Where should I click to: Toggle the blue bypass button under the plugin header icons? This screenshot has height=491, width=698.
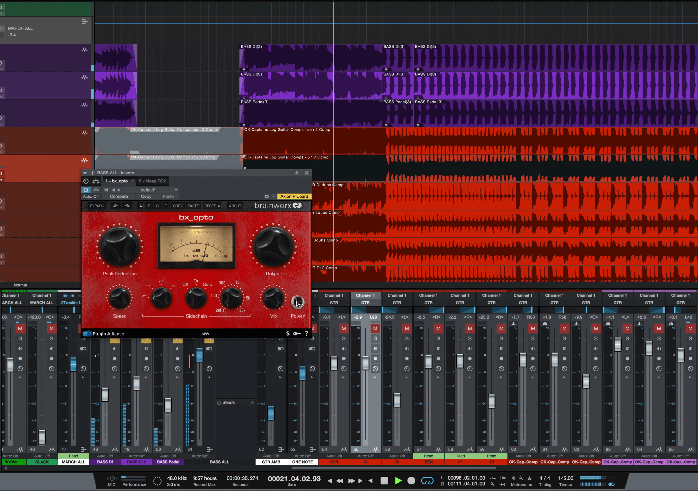86,190
